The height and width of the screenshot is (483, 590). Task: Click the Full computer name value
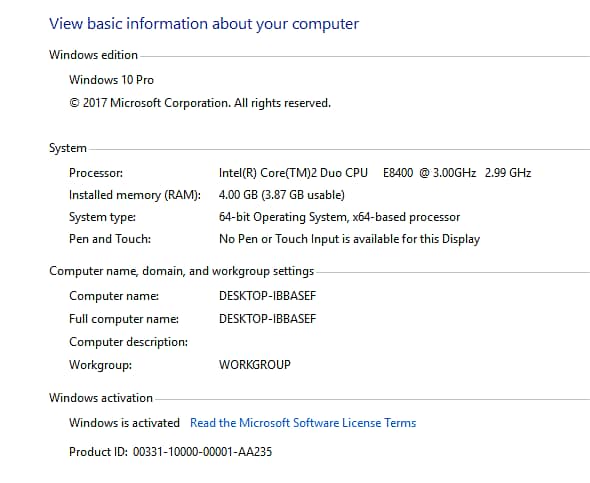pos(268,319)
